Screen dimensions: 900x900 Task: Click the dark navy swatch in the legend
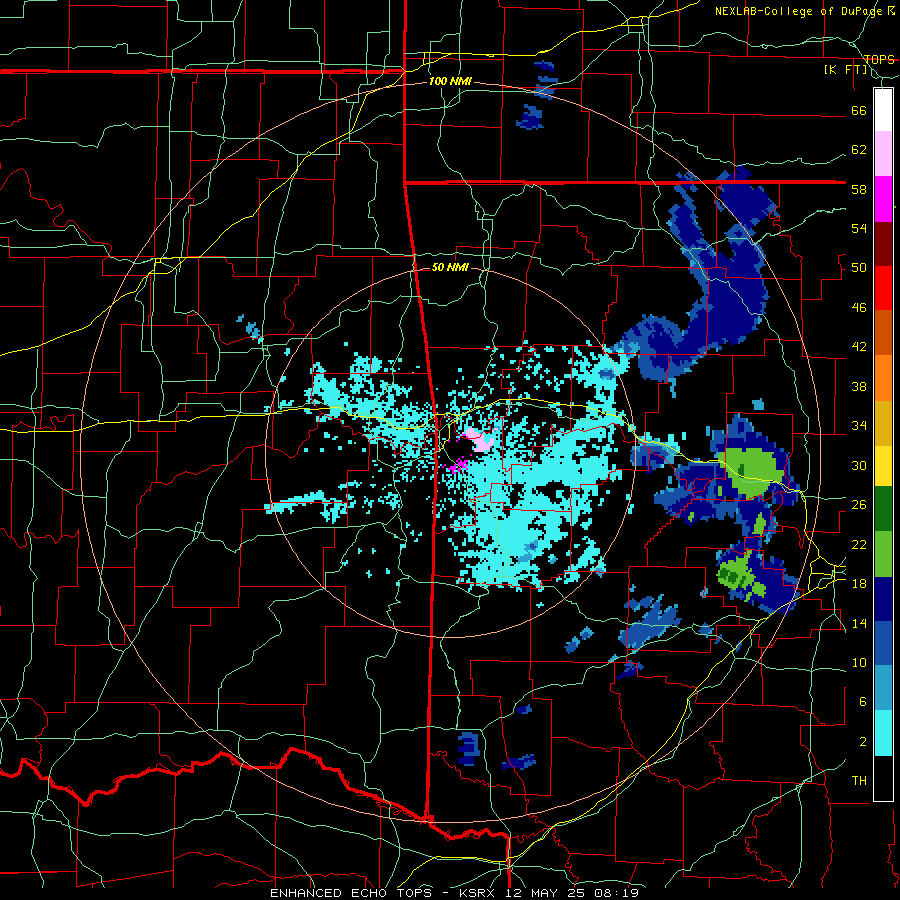tap(883, 599)
